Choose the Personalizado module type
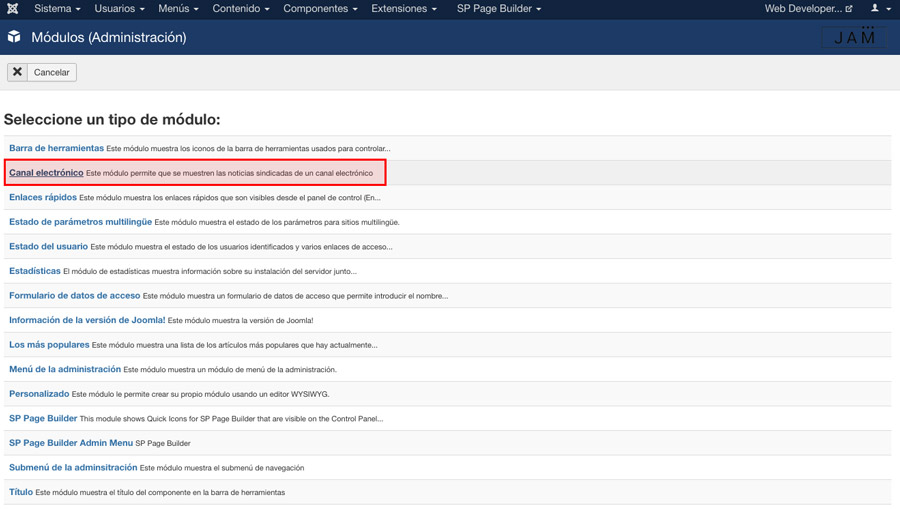This screenshot has height=509, width=900. point(39,394)
